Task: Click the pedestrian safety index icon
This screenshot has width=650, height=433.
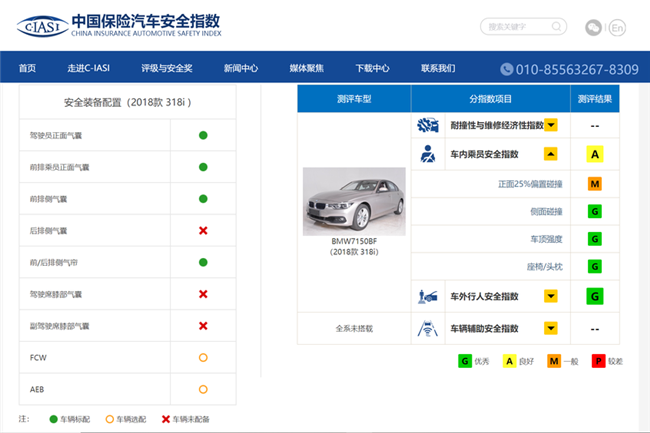Action: (428, 296)
